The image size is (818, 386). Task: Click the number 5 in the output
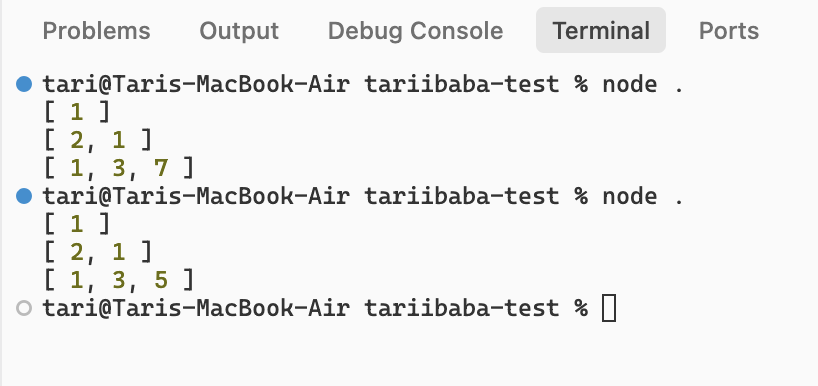161,281
